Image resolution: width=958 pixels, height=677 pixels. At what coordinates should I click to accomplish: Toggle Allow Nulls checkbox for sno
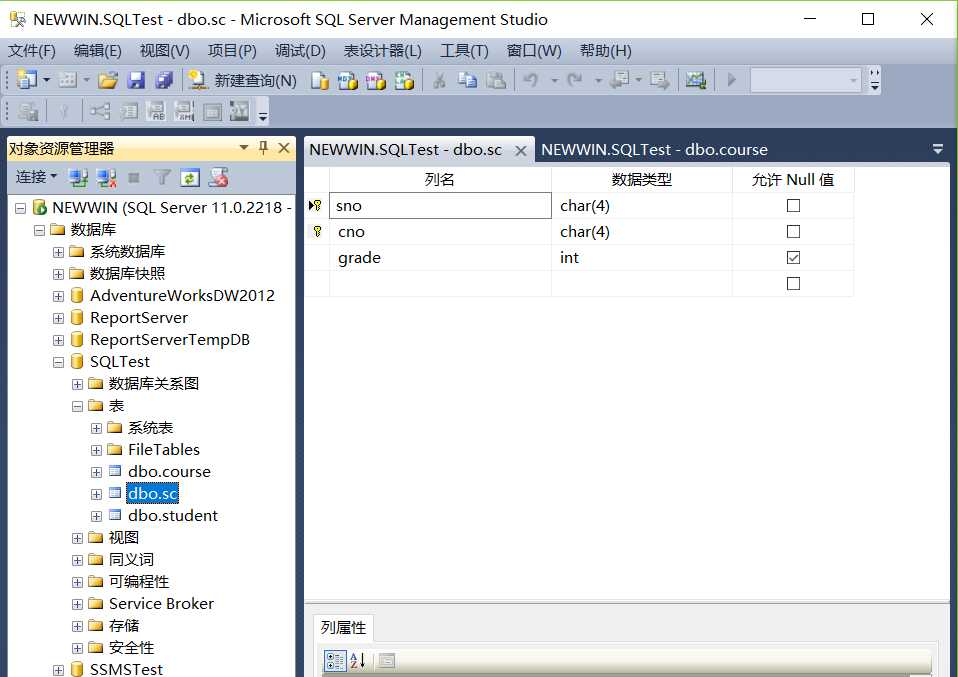[793, 205]
